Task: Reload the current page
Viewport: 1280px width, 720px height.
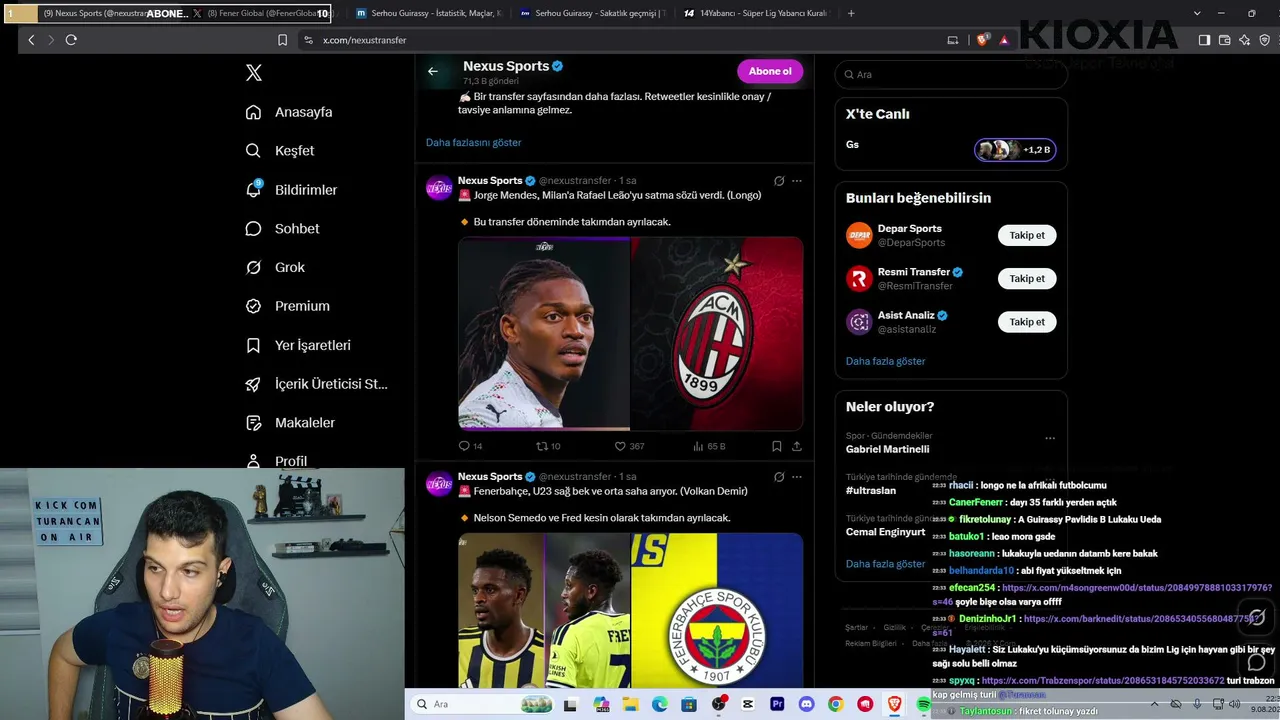Action: click(71, 40)
